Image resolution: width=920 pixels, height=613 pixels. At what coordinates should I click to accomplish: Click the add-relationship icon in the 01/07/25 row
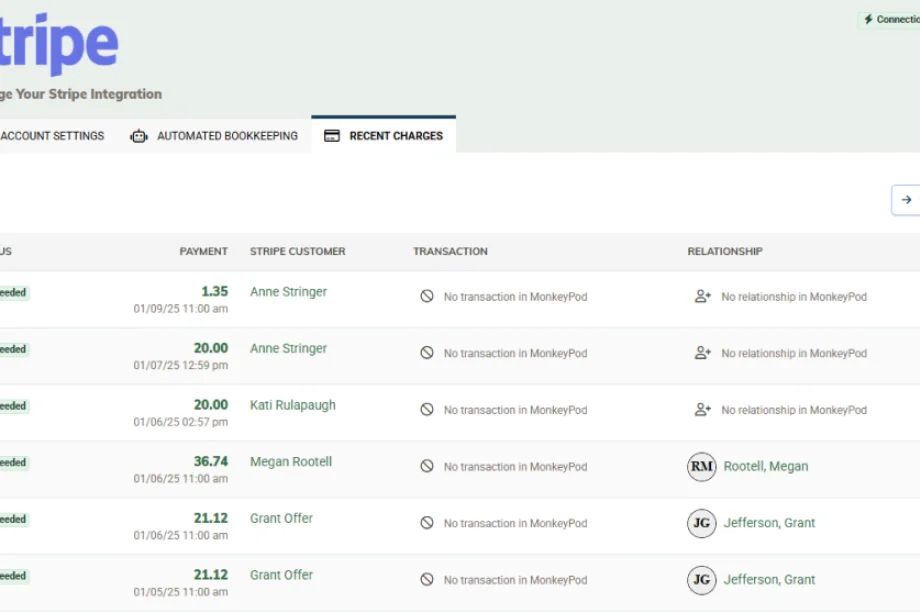point(702,353)
